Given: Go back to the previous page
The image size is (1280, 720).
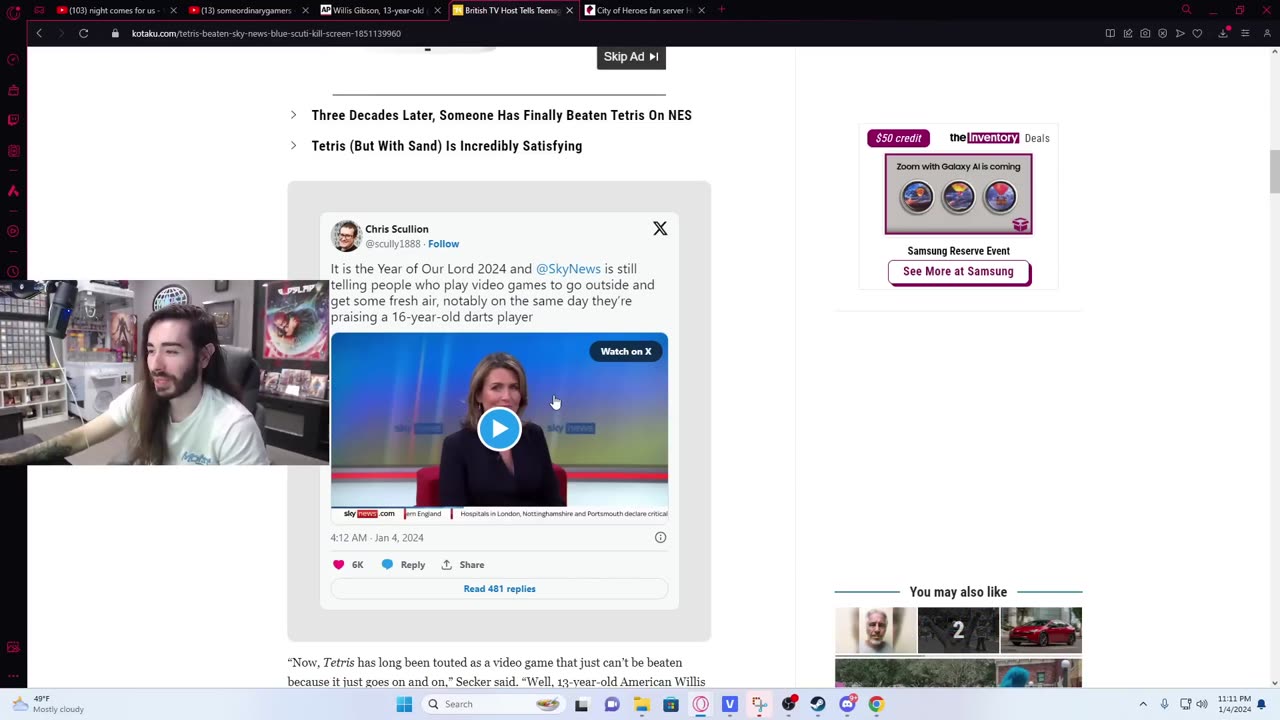Looking at the screenshot, I should 39,33.
